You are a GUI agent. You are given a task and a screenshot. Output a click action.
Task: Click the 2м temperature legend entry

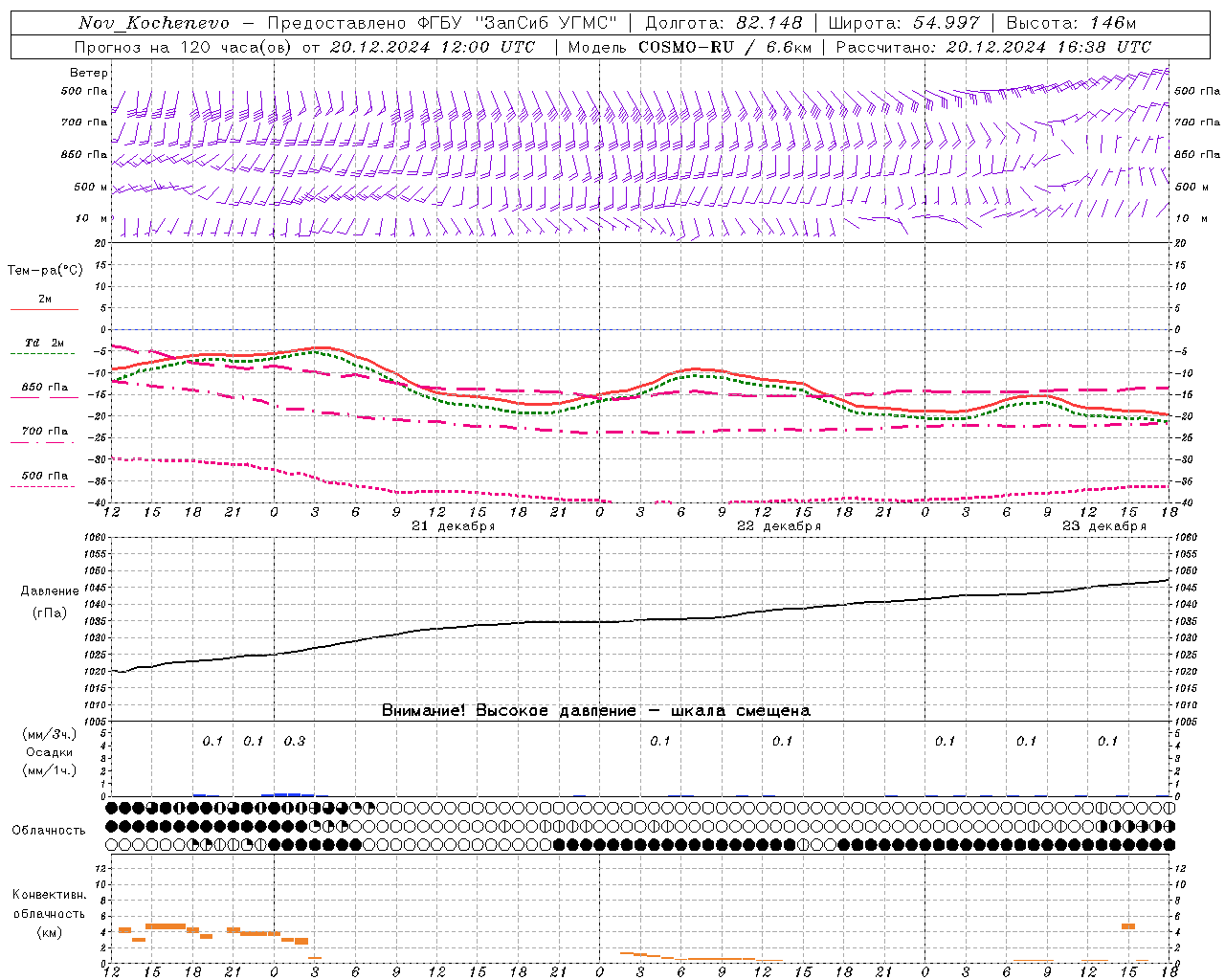tap(45, 300)
